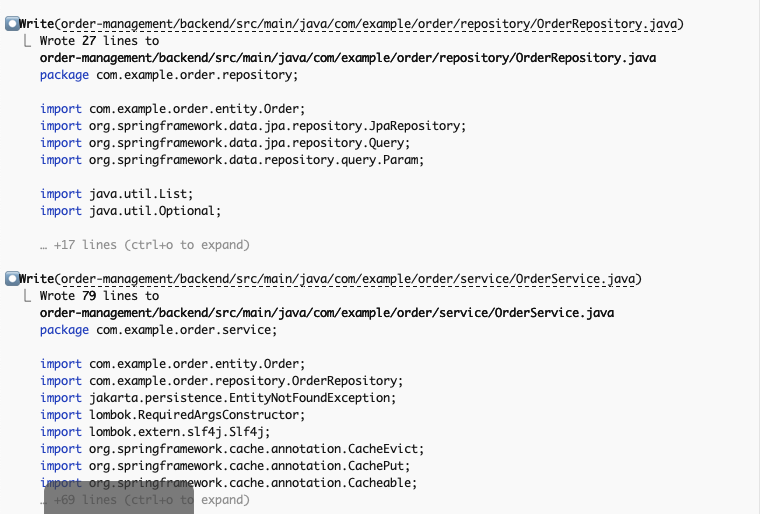
Task: Click the status bullet beside Write OrderRepository.java
Action: (12, 24)
